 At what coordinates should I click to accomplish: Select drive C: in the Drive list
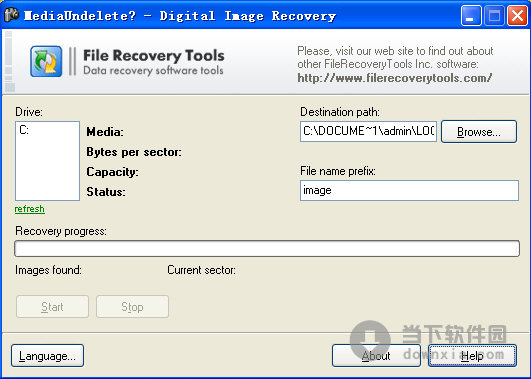[x=24, y=130]
